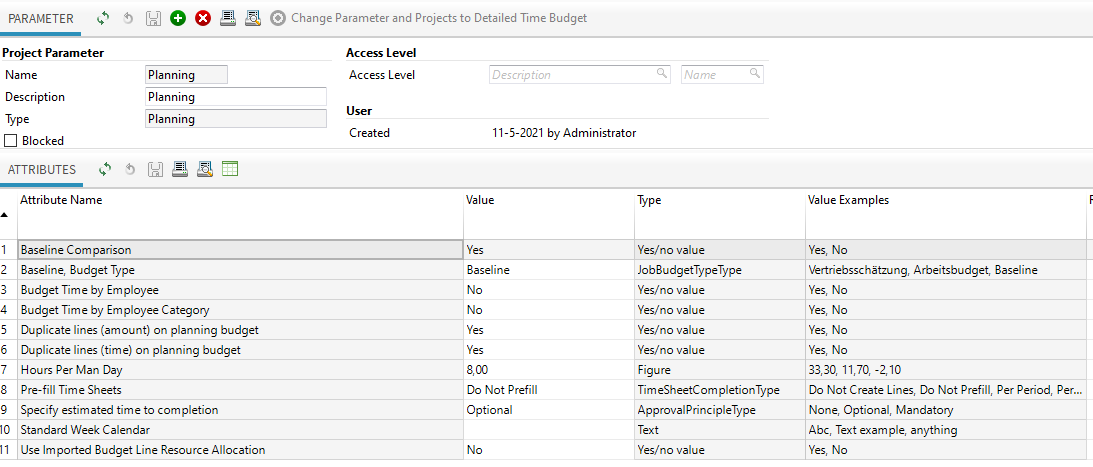1093x467 pixels.
Task: Collapse the attribute table using the sort arrow
Action: coord(5,214)
